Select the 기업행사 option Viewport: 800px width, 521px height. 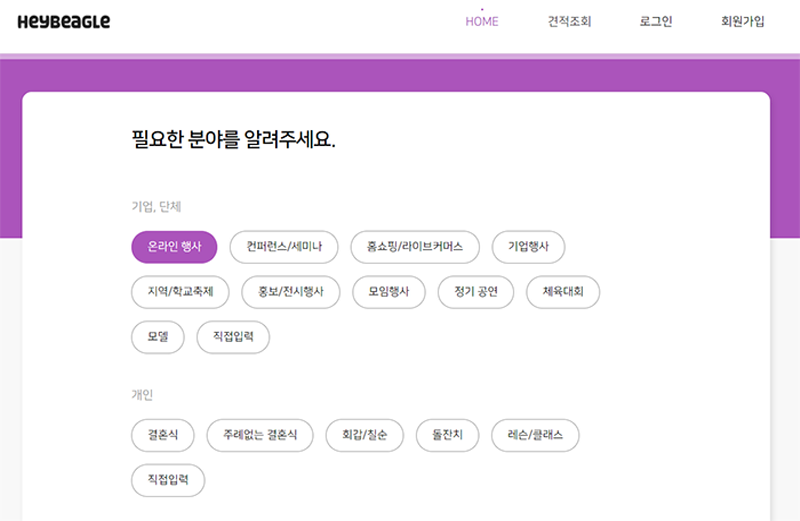click(x=528, y=246)
